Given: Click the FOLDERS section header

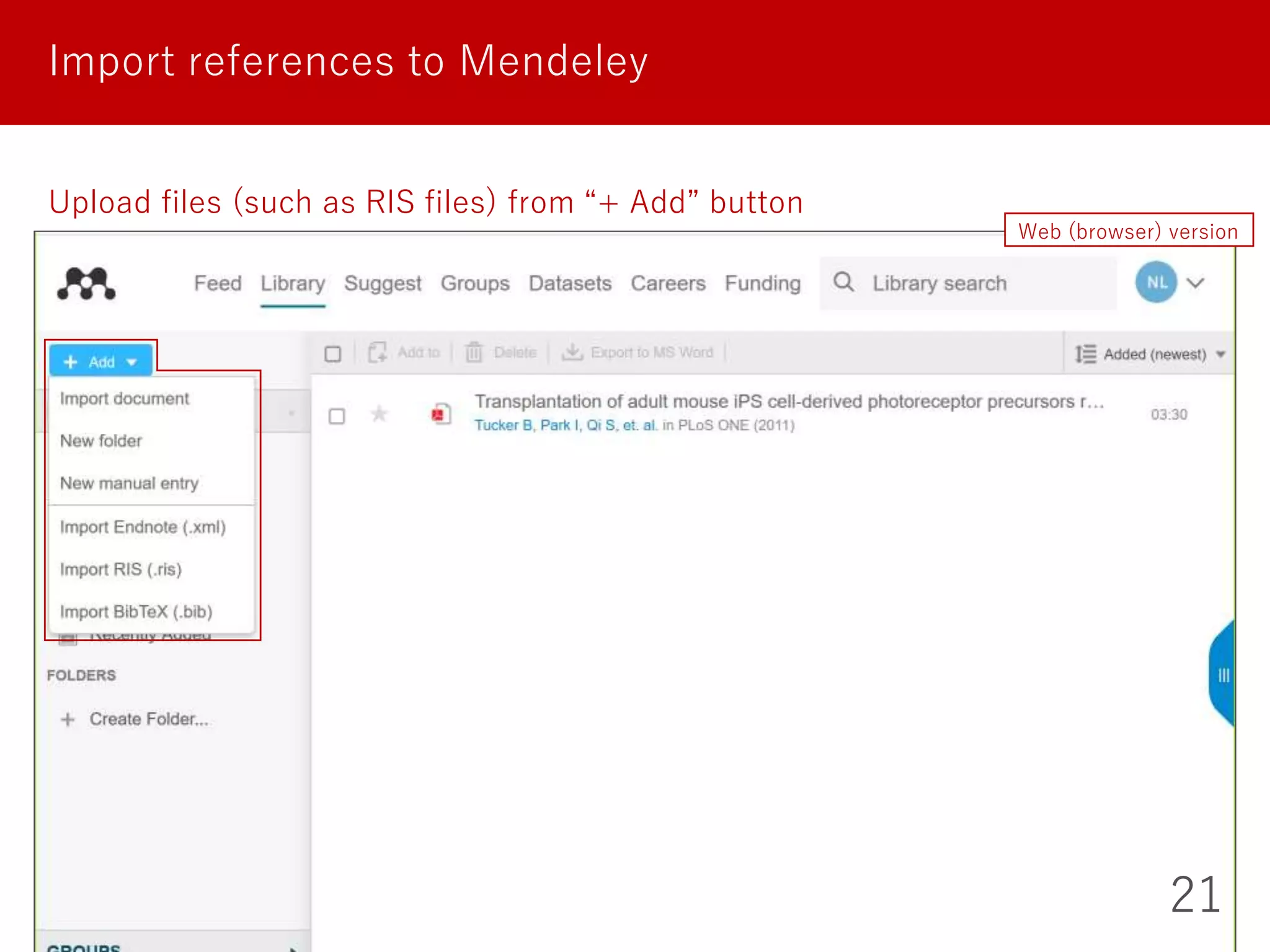Looking at the screenshot, I should tap(81, 675).
